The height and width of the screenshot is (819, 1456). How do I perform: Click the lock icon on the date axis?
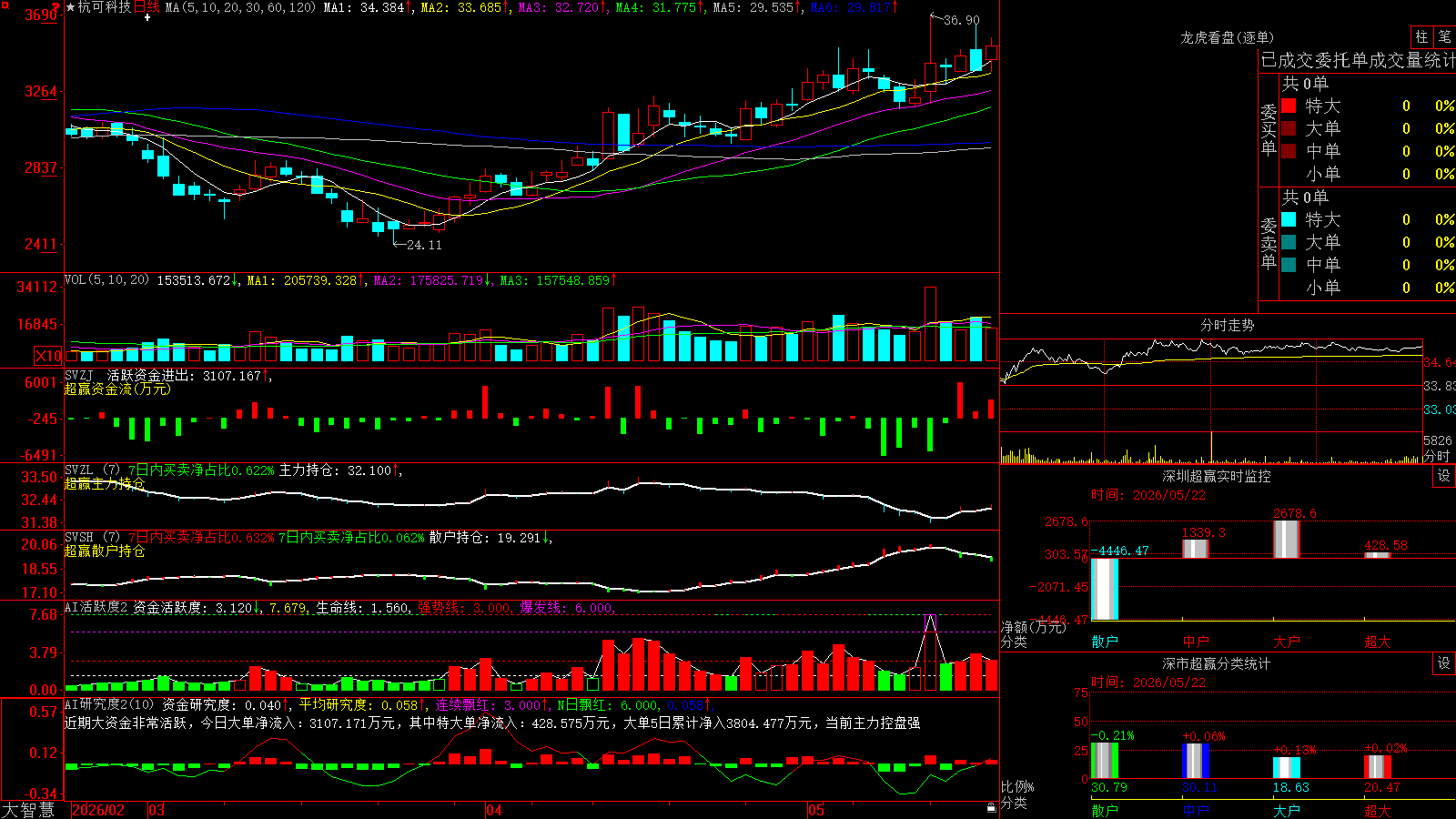[991, 808]
